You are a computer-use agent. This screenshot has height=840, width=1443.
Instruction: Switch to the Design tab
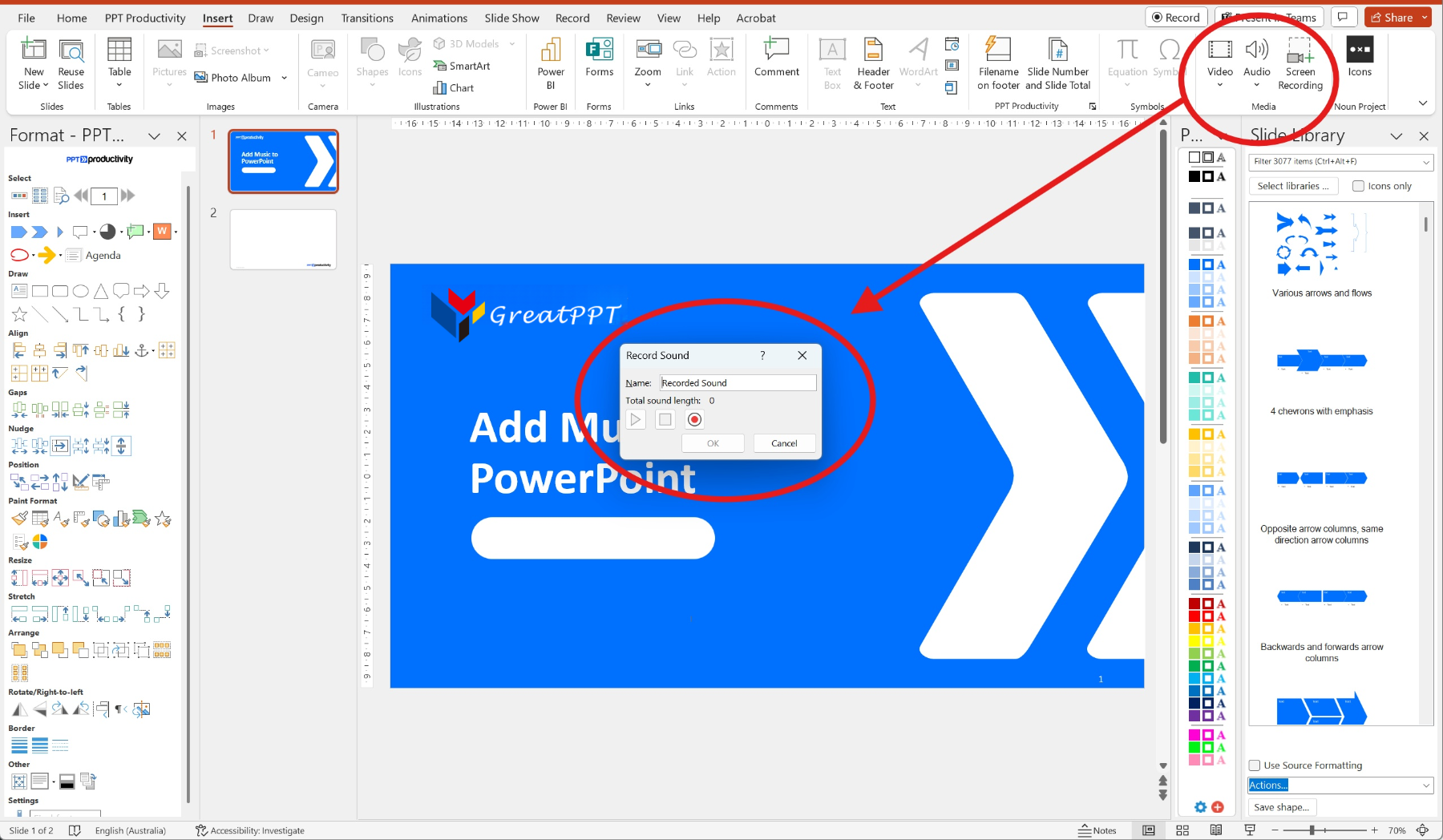[306, 18]
